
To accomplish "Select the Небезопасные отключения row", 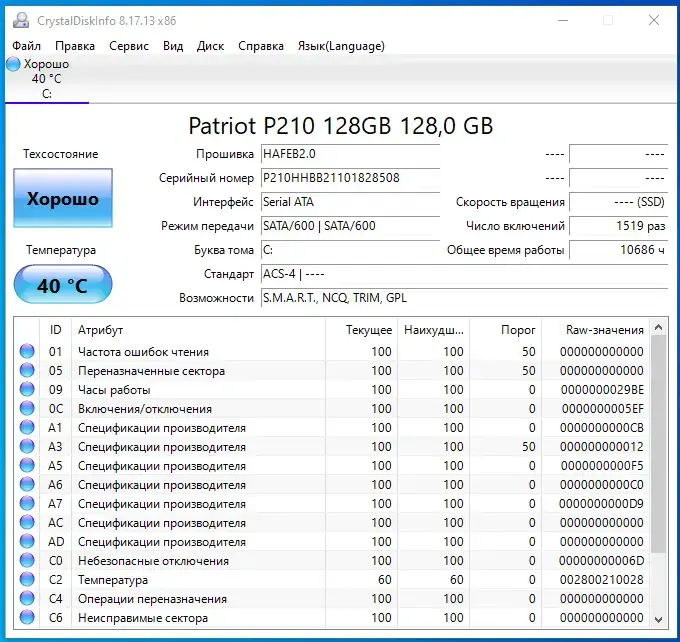I will click(x=332, y=561).
